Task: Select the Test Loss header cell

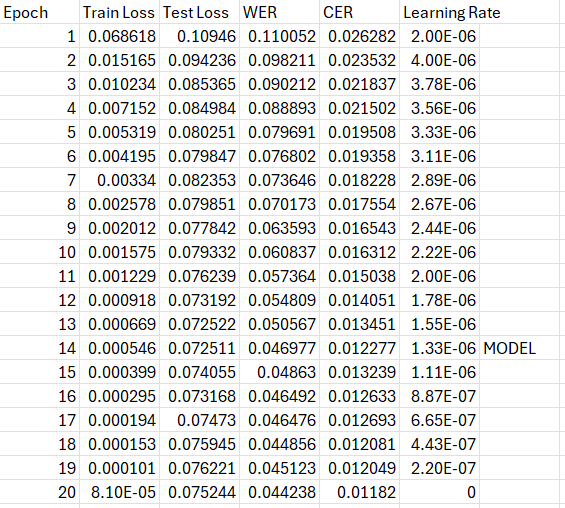Action: (x=199, y=12)
